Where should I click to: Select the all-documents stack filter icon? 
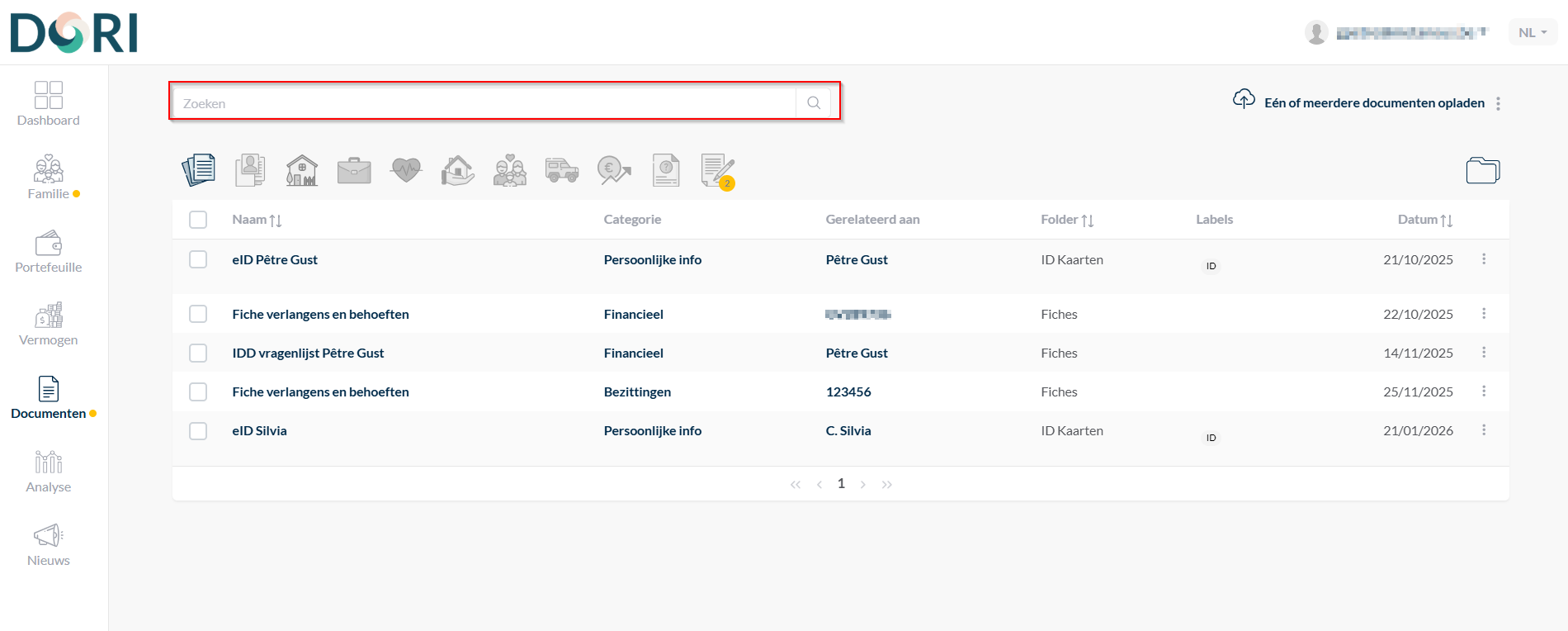pos(199,170)
